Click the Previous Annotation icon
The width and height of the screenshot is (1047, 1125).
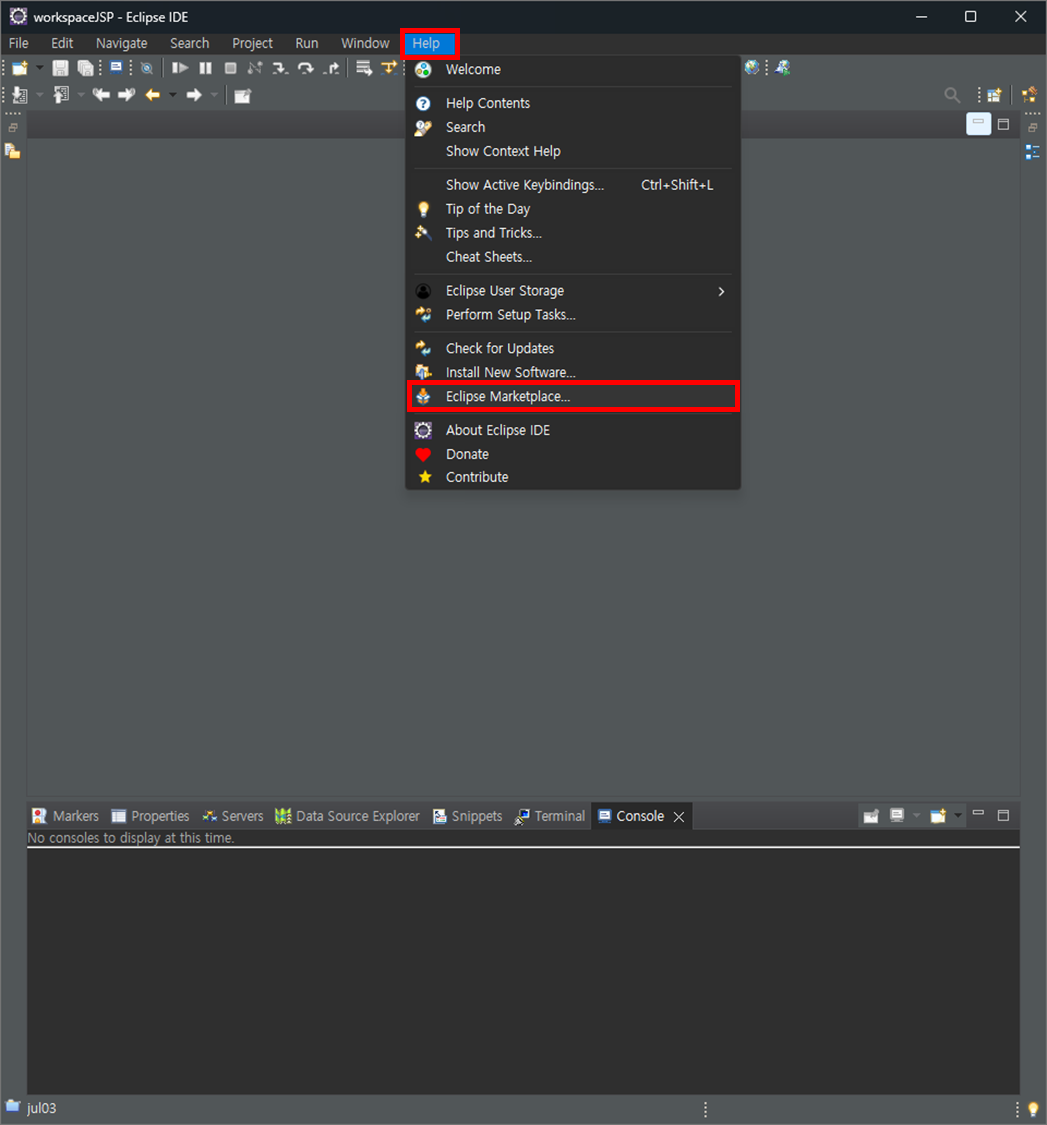(61, 95)
